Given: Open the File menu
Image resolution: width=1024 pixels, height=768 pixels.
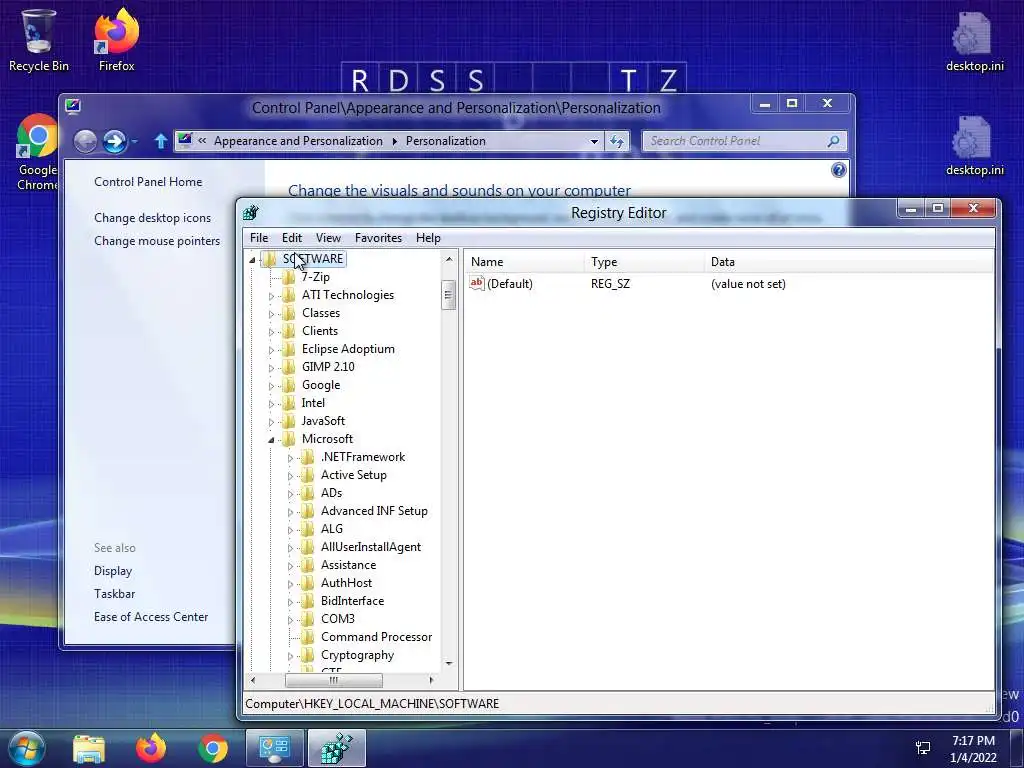Looking at the screenshot, I should pyautogui.click(x=259, y=238).
